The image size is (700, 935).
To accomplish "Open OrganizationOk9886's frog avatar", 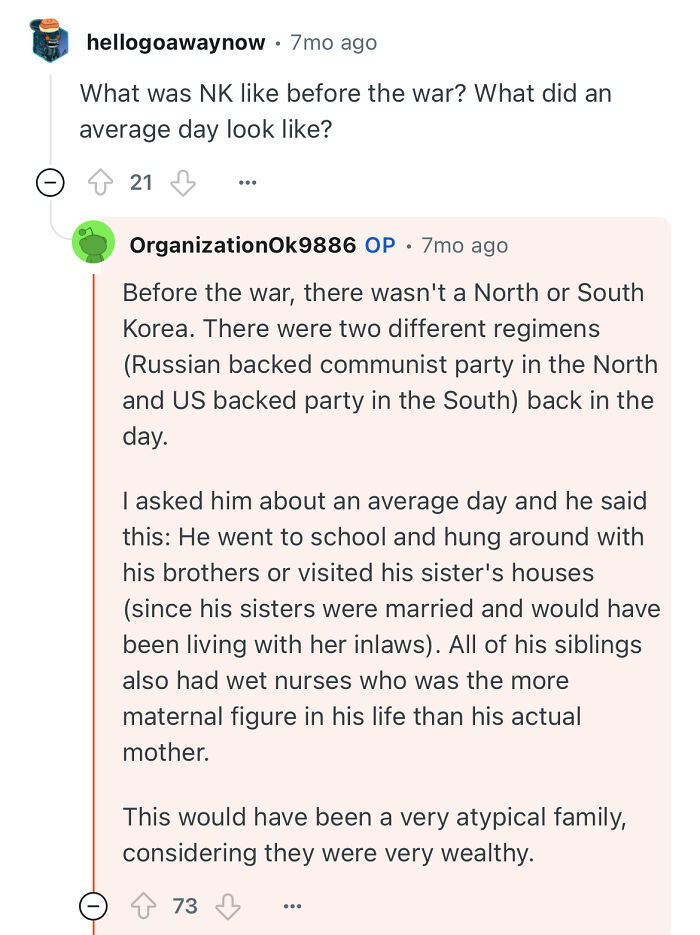I will coord(91,243).
